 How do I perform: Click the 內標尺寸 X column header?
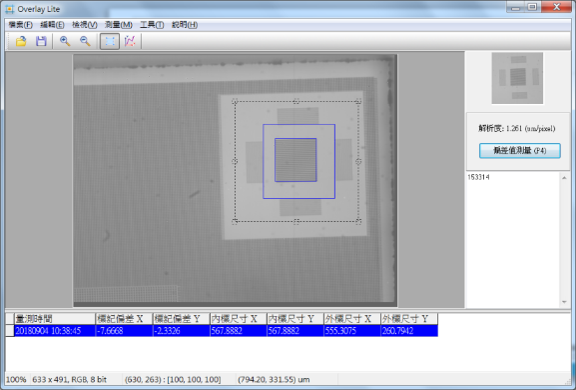click(x=238, y=319)
